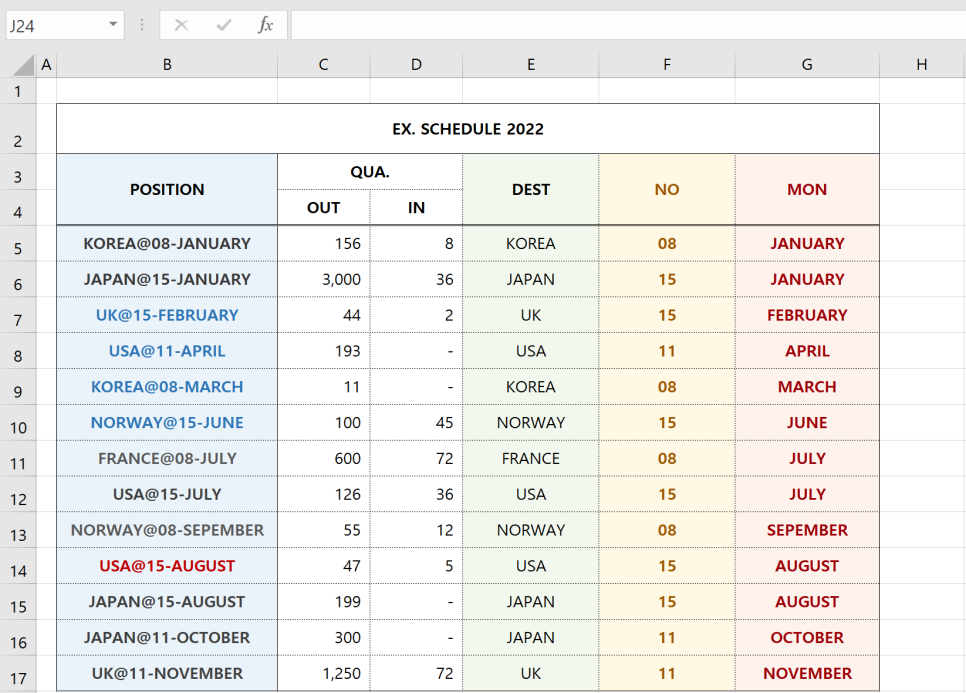Click the QUA. header cell
The width and height of the screenshot is (966, 693).
tap(370, 172)
